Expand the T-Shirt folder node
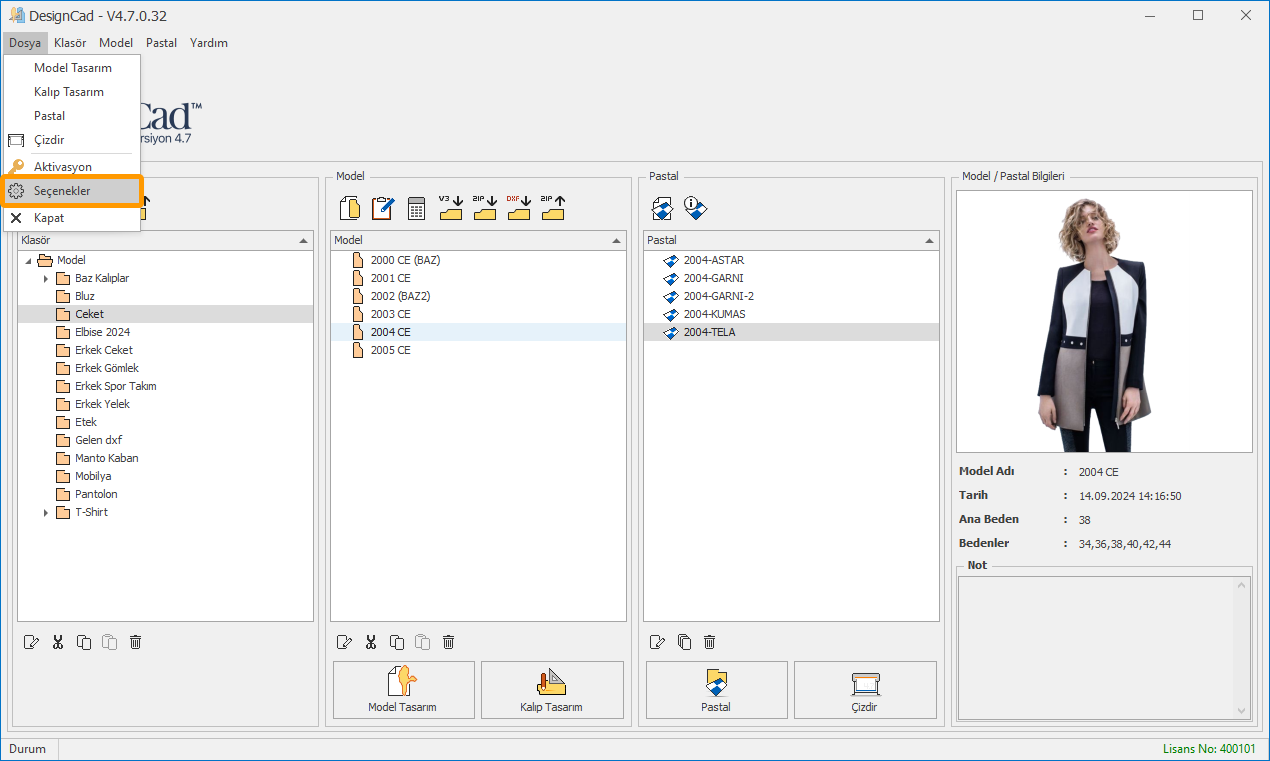 tap(46, 513)
